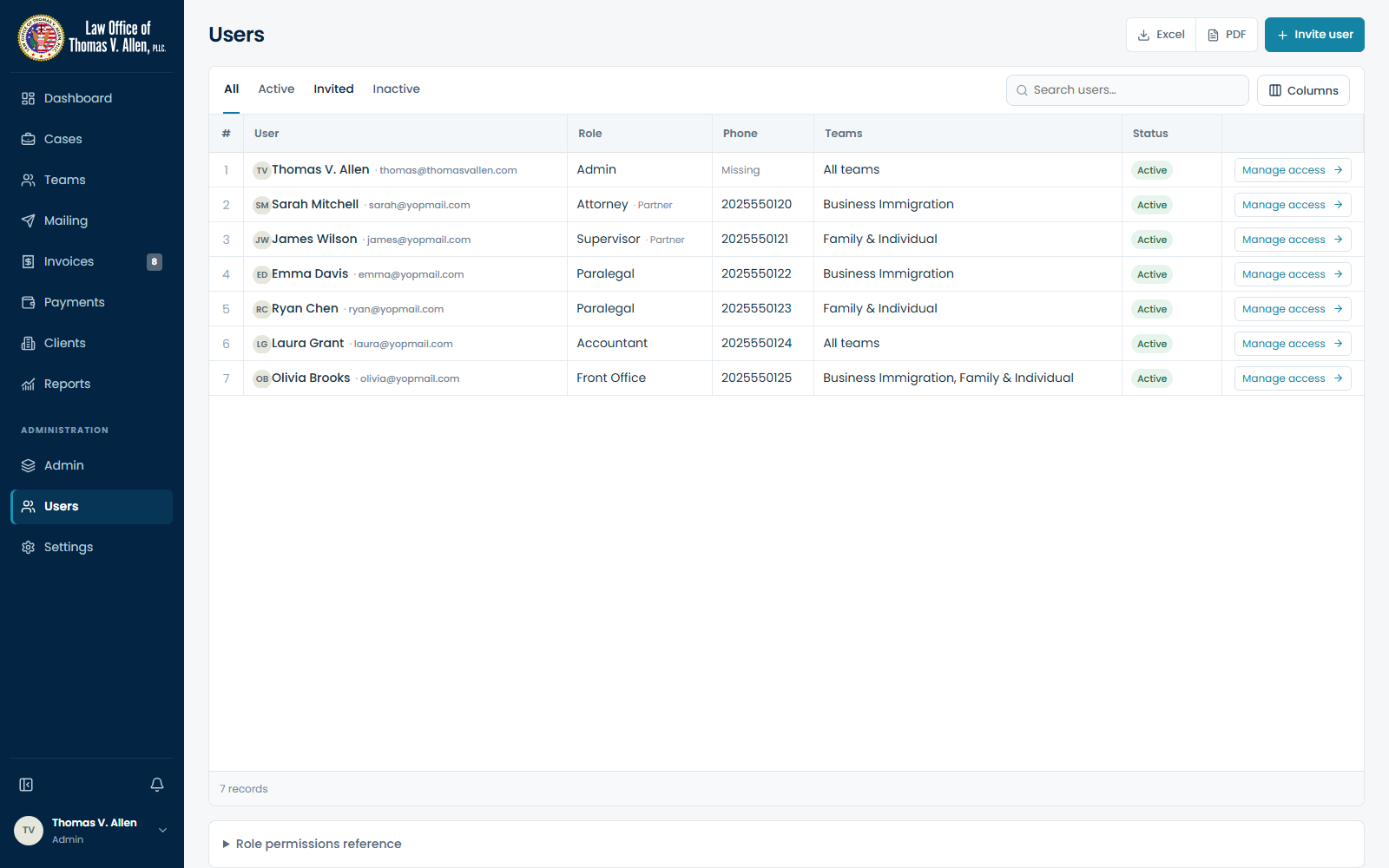The height and width of the screenshot is (868, 1389).
Task: Click Laura Grant's Active status badge
Action: coord(1152,344)
